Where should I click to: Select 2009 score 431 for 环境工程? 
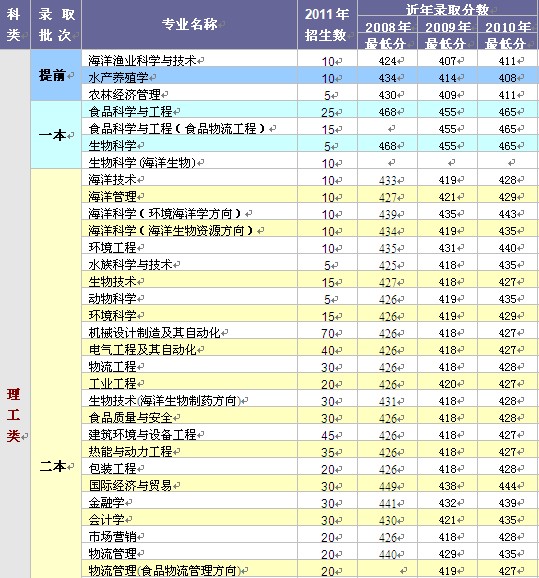click(448, 248)
